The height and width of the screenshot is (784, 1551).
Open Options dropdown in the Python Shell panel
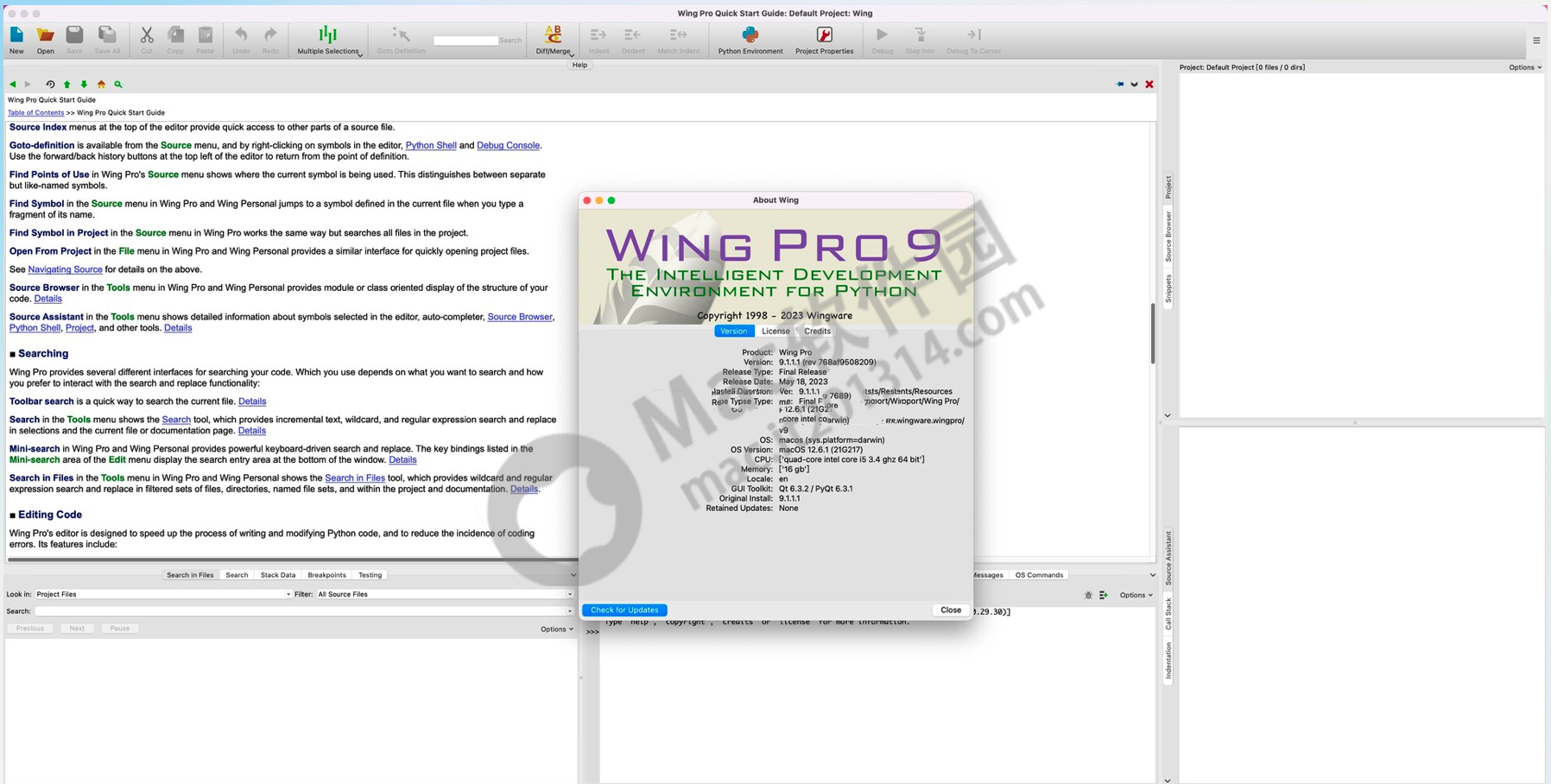(x=1136, y=595)
